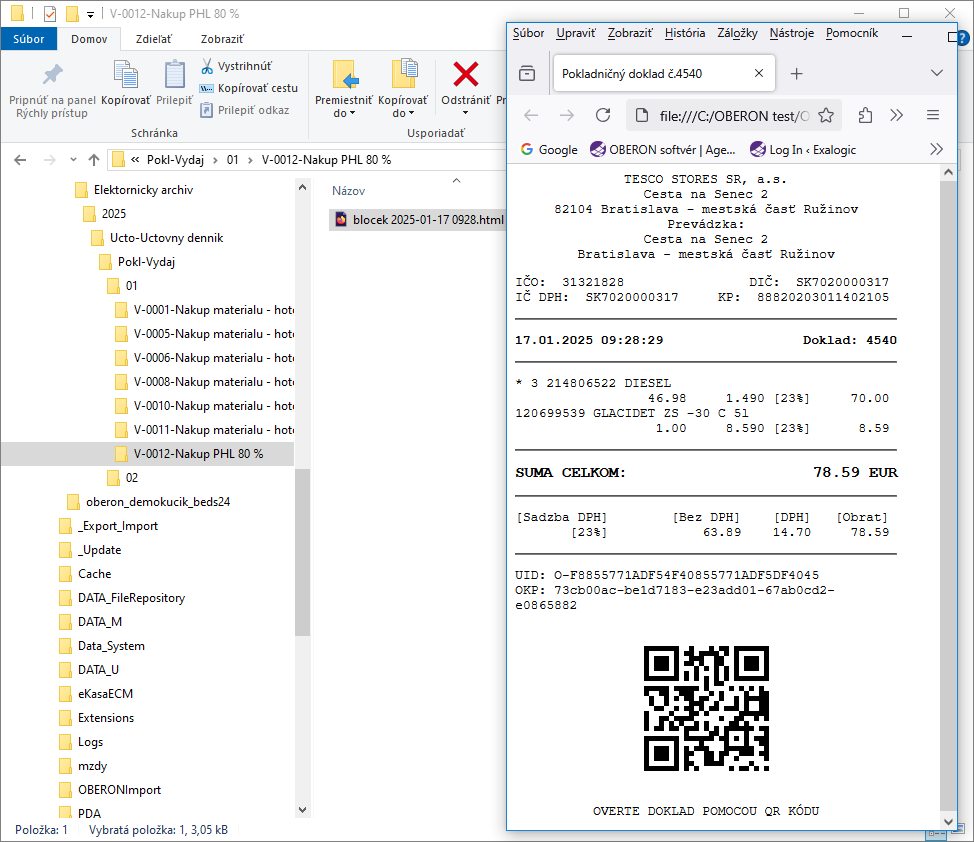
Task: Open Firefox extensions puzzle icon
Action: tap(865, 115)
